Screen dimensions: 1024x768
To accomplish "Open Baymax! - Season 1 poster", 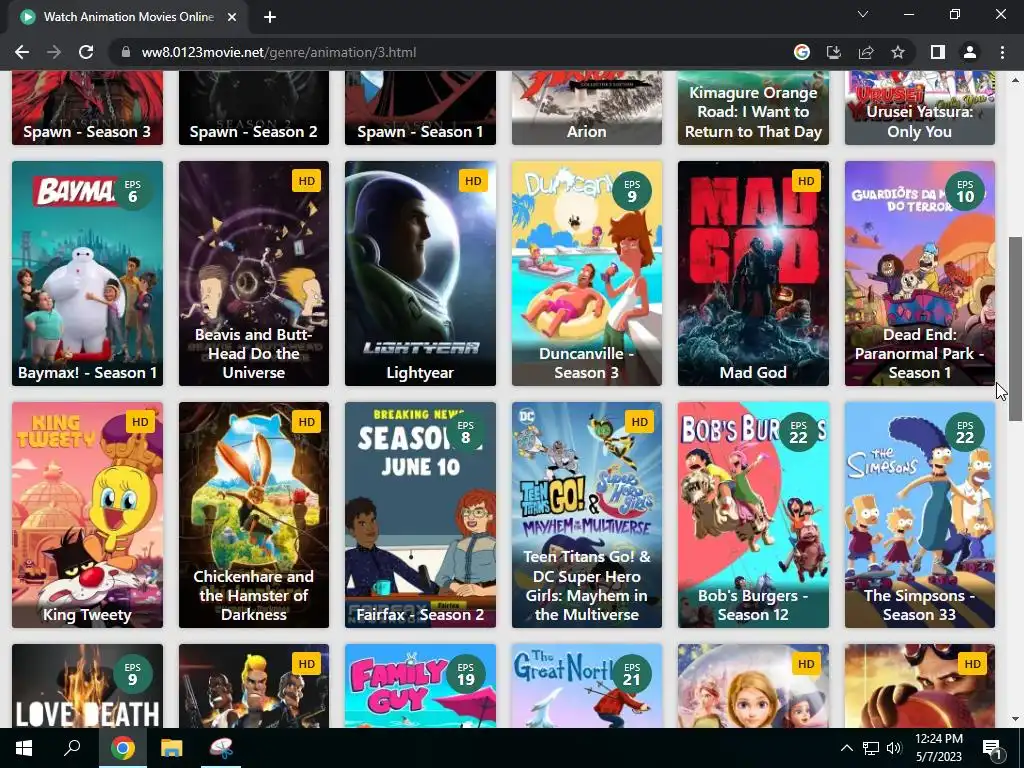I will point(87,274).
